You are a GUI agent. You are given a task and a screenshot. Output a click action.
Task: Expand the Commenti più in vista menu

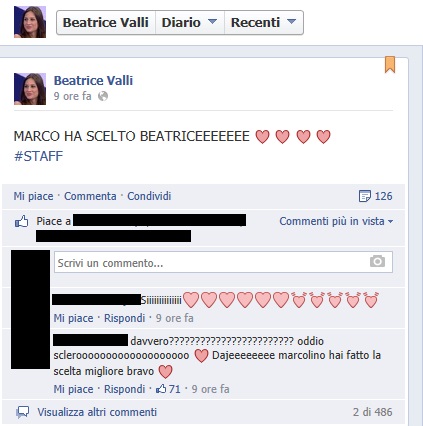click(x=336, y=221)
